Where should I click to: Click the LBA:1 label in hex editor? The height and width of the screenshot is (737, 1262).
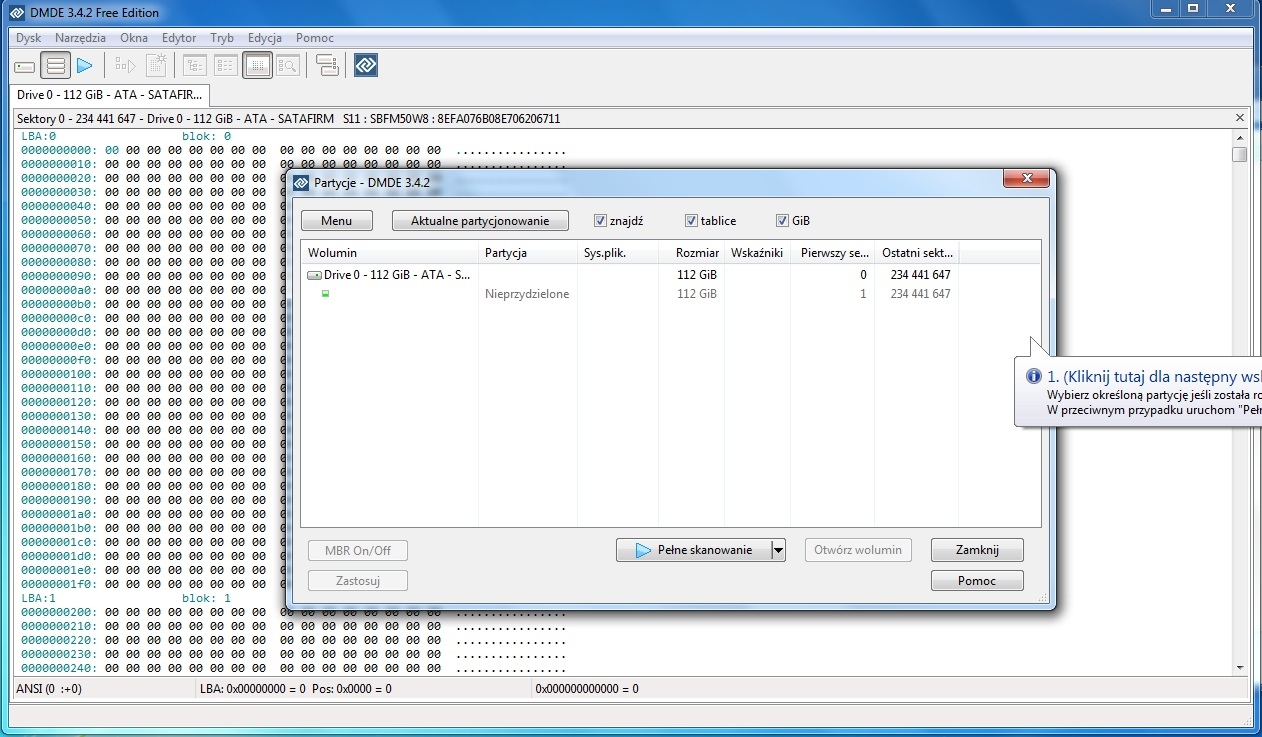(39, 598)
